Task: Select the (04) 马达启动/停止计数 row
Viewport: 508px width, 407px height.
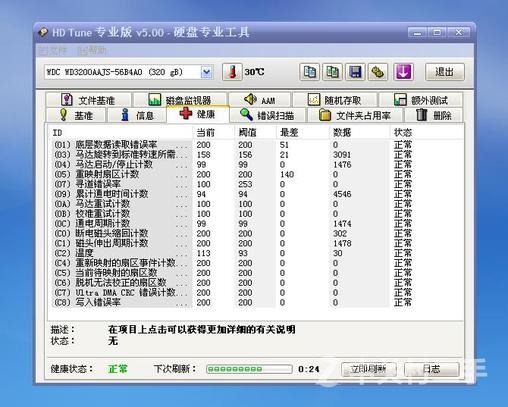Action: point(256,165)
